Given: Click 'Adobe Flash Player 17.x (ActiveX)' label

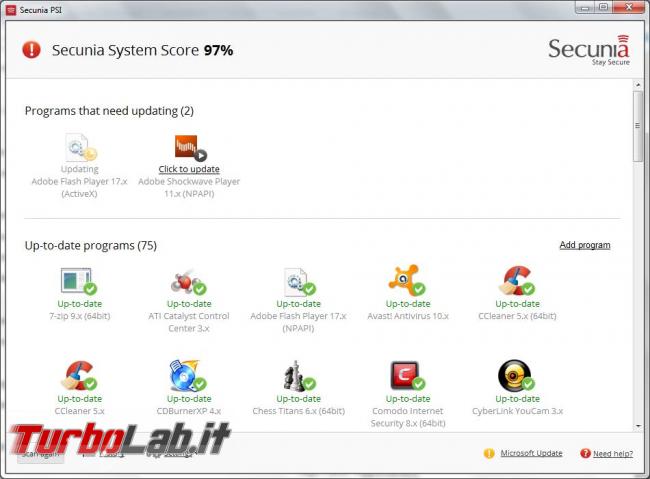Looking at the screenshot, I should tap(79, 187).
